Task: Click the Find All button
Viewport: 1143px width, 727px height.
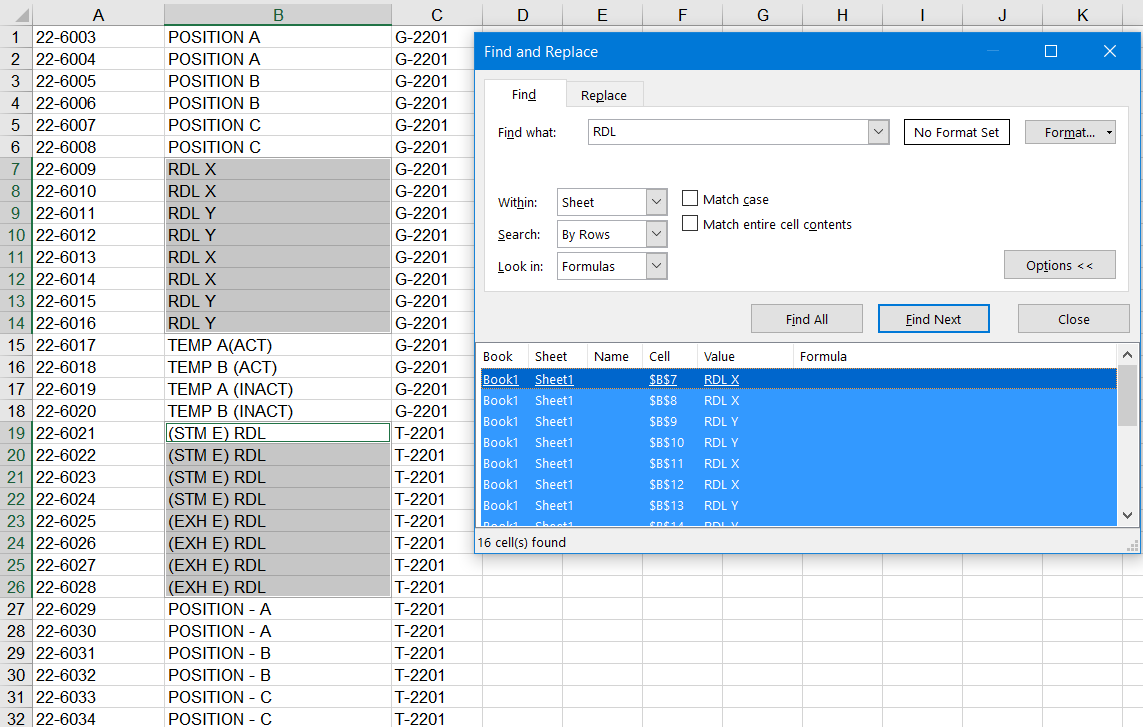Action: coord(807,319)
